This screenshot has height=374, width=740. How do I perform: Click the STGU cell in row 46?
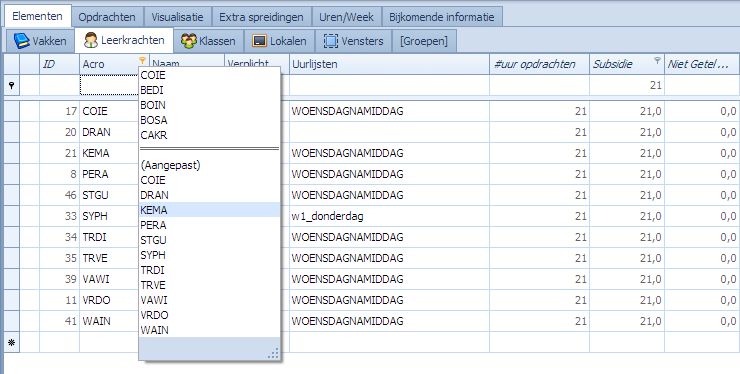(109, 195)
